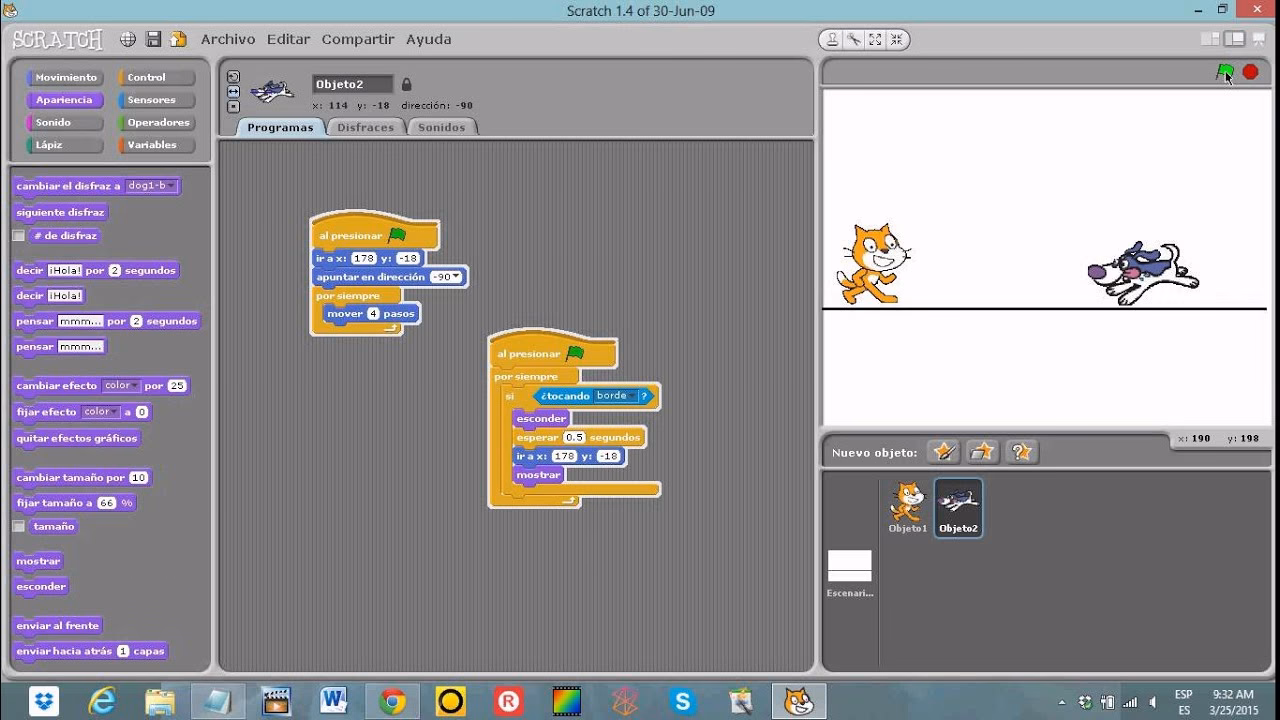Switch to the Programas tab
Viewport: 1280px width, 720px height.
[280, 127]
